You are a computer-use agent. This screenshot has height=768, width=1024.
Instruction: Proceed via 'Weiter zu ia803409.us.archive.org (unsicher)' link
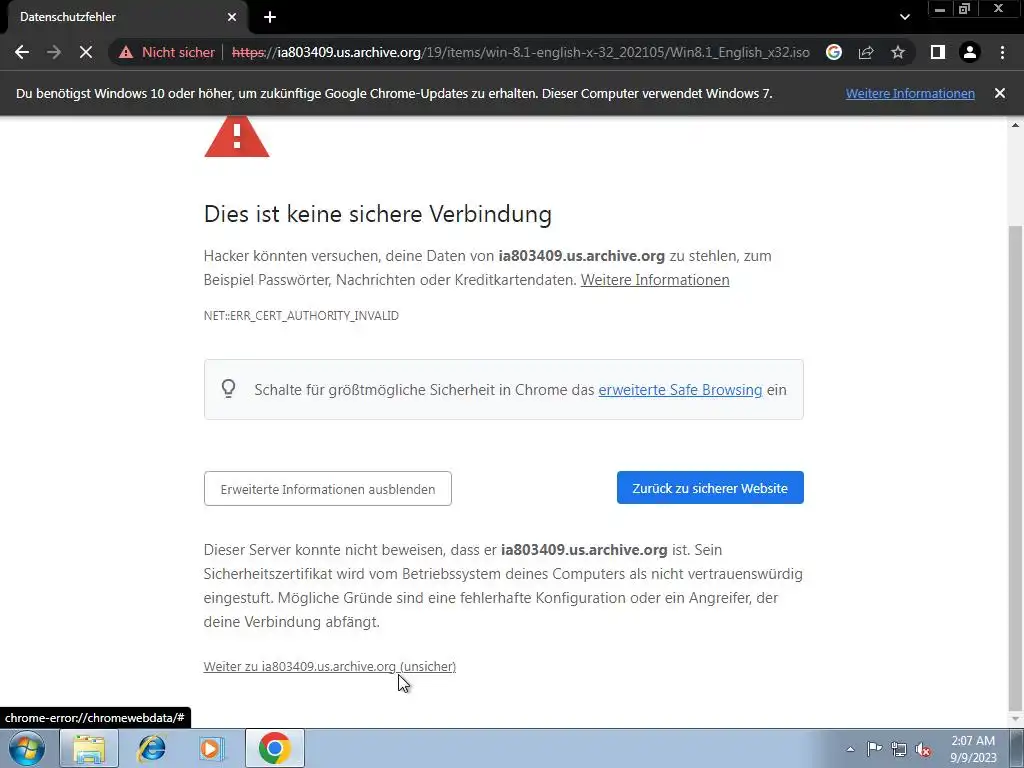[330, 666]
